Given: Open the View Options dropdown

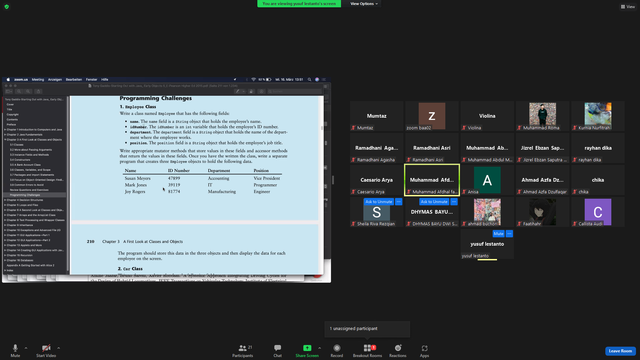Looking at the screenshot, I should tap(363, 4).
